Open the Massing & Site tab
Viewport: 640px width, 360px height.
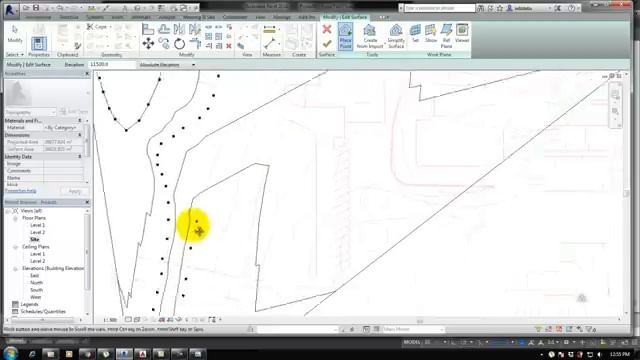point(199,18)
